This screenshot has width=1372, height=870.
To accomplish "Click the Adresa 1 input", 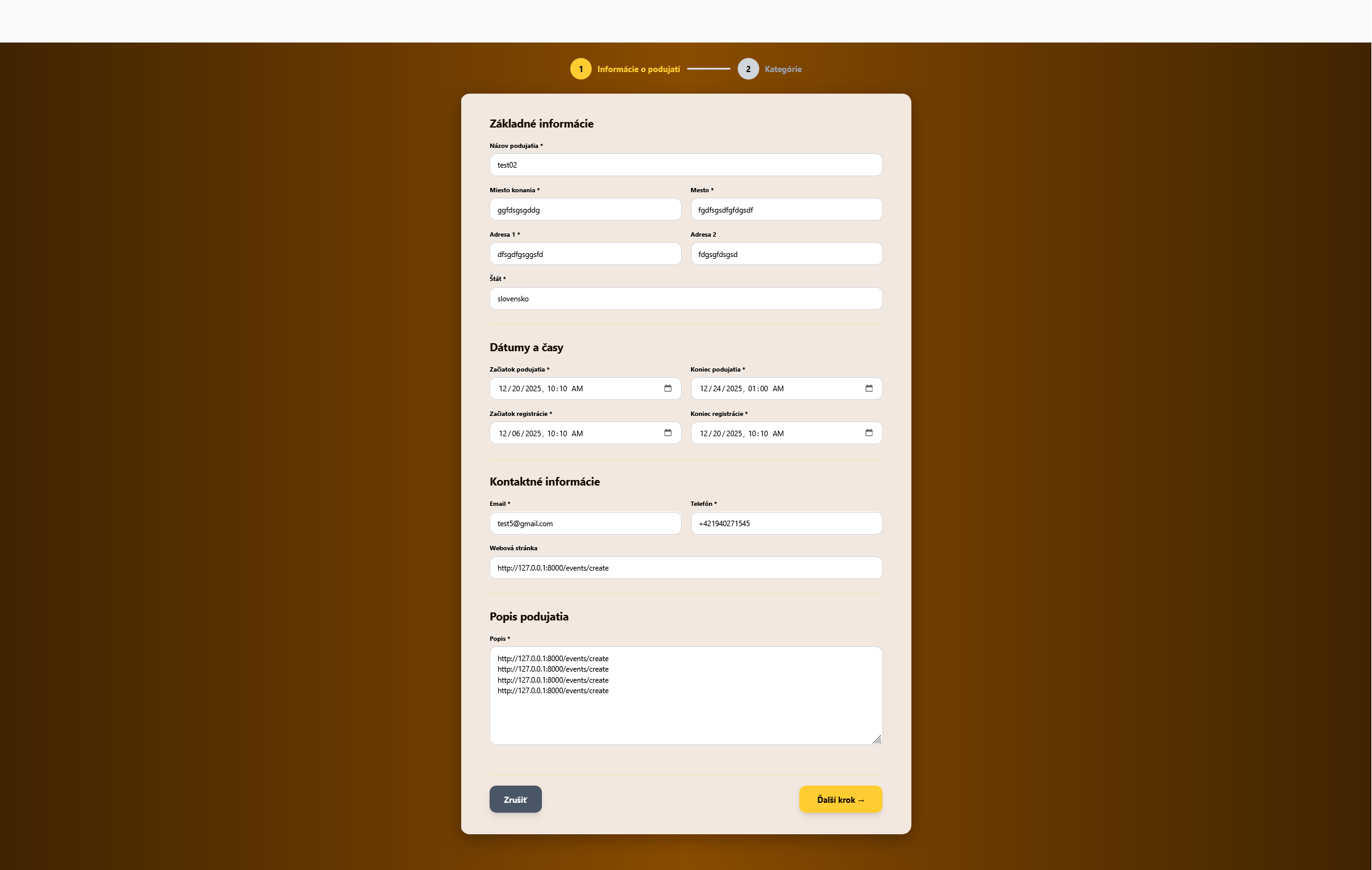I will pos(586,254).
